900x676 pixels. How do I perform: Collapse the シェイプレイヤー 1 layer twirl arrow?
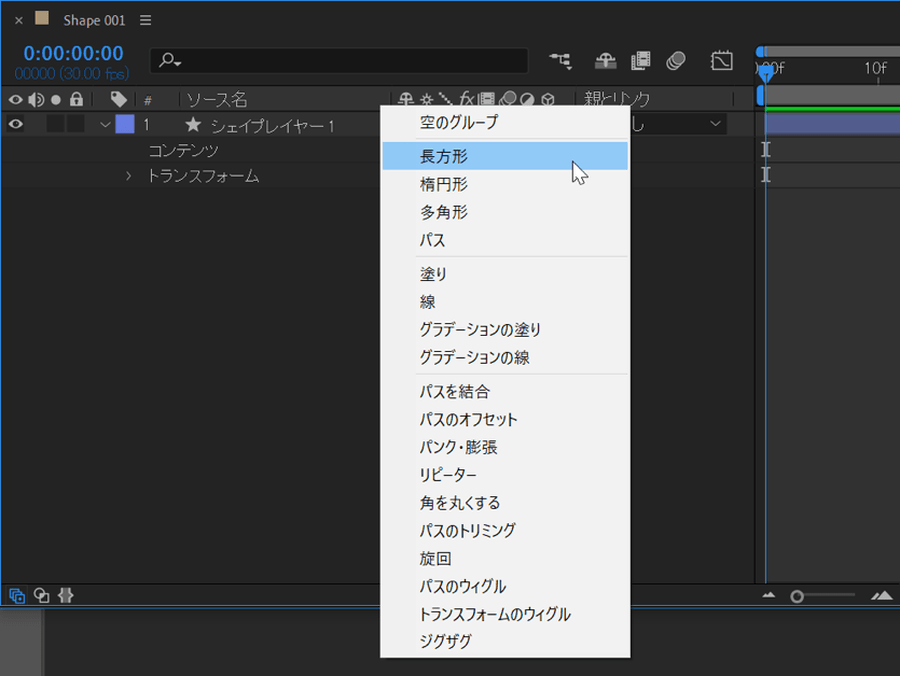(x=105, y=125)
